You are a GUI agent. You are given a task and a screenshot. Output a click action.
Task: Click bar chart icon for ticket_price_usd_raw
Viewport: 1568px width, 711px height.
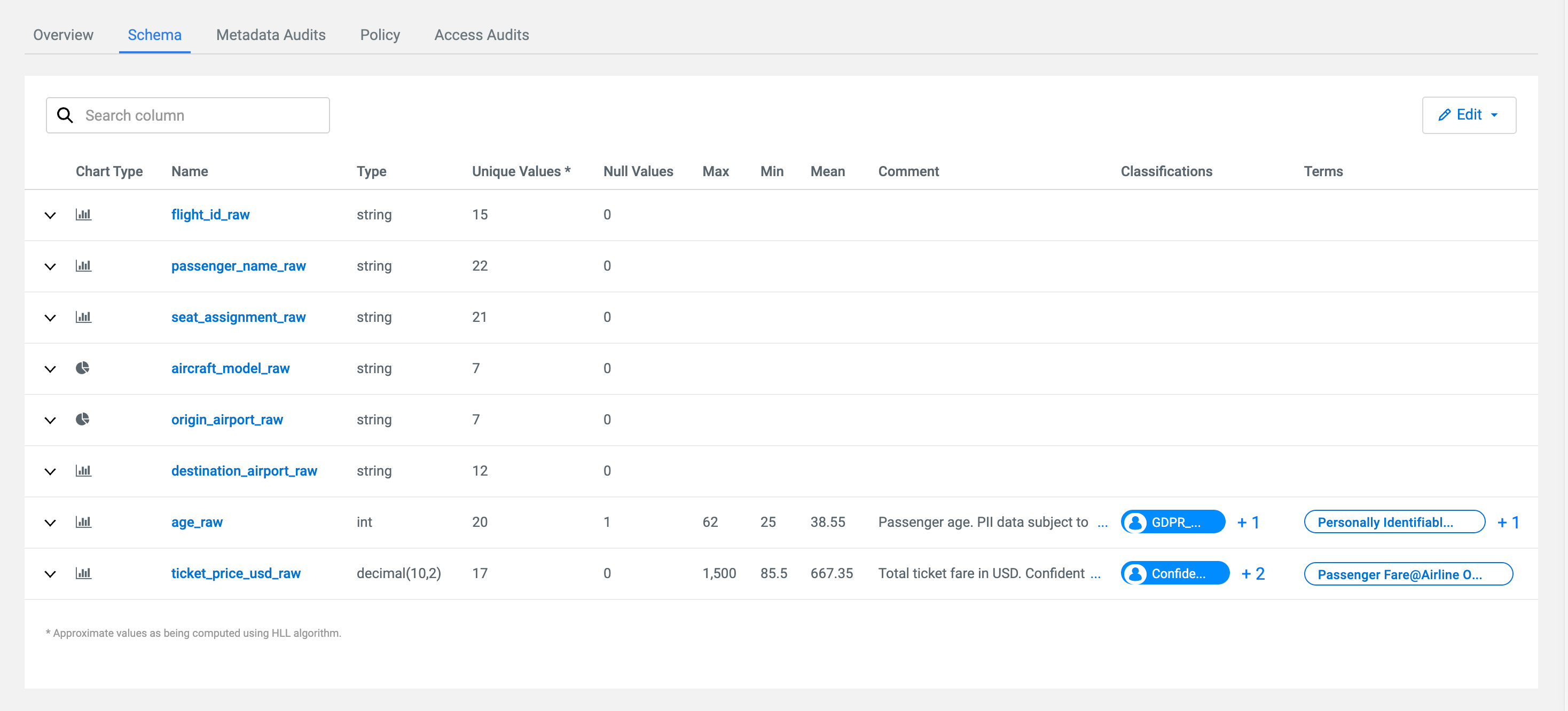tap(83, 573)
